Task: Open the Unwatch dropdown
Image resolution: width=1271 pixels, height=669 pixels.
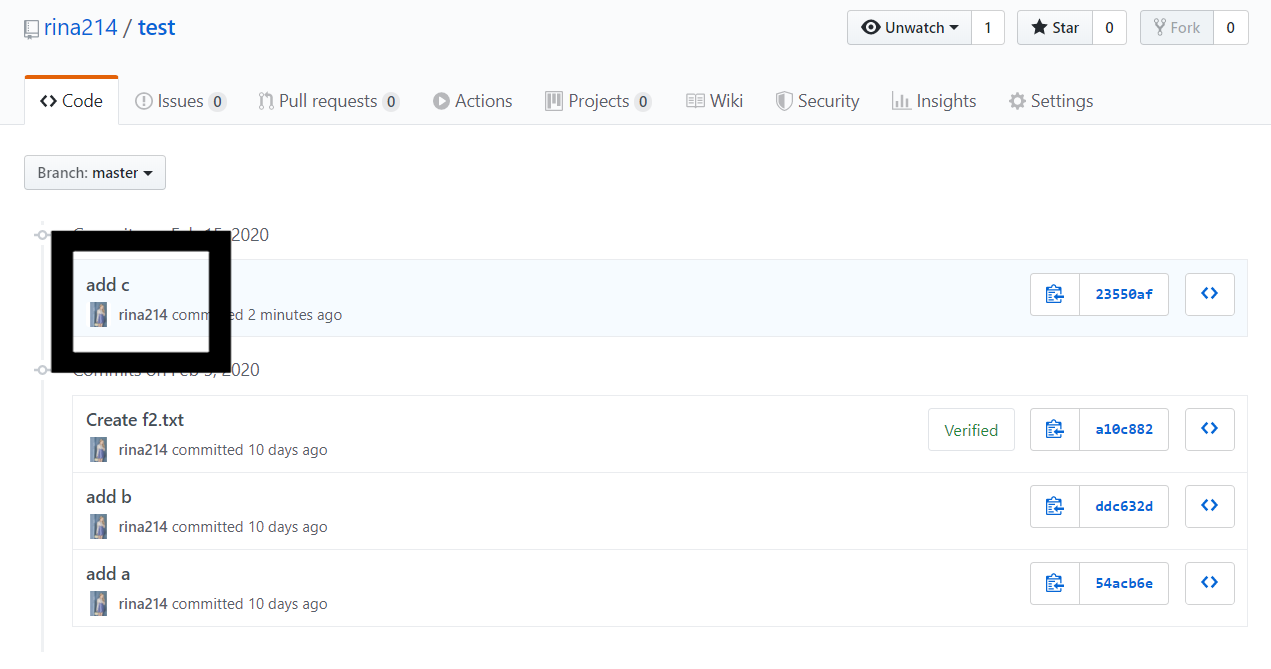Action: point(910,28)
